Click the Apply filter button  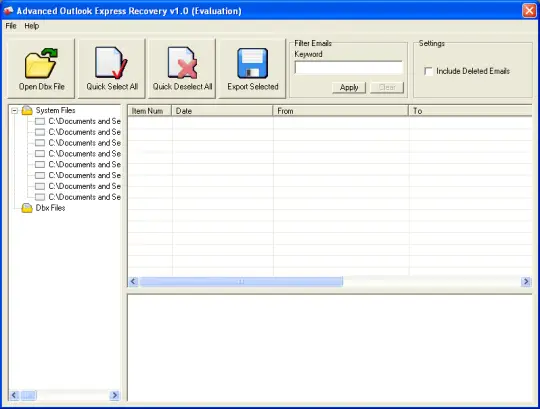tap(349, 87)
